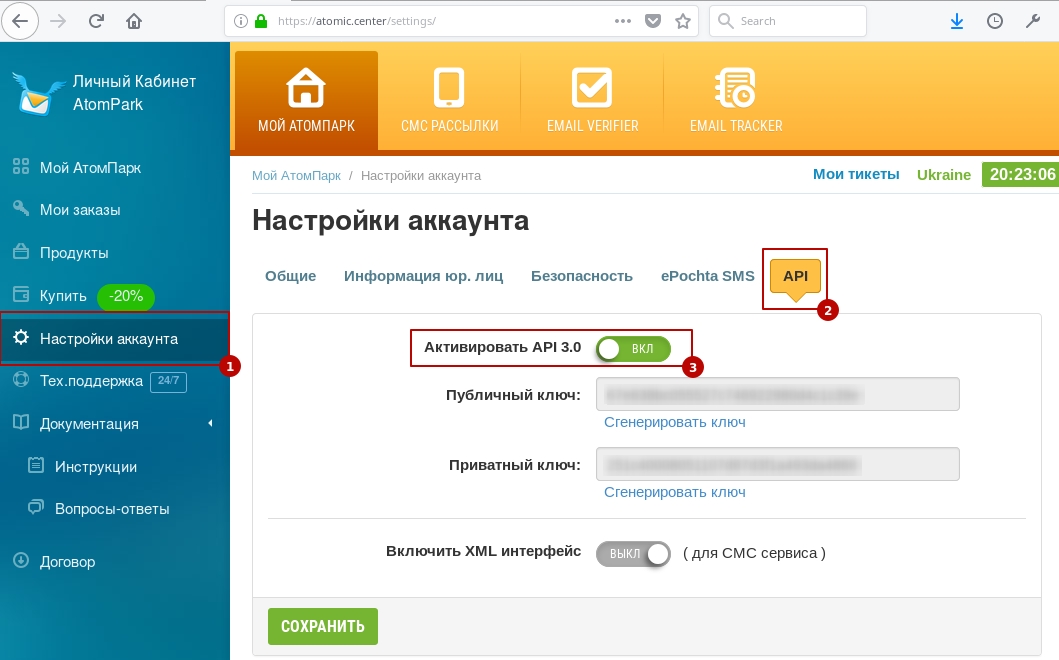Open EMAIL VERIFIER checkmark section

coord(592,100)
